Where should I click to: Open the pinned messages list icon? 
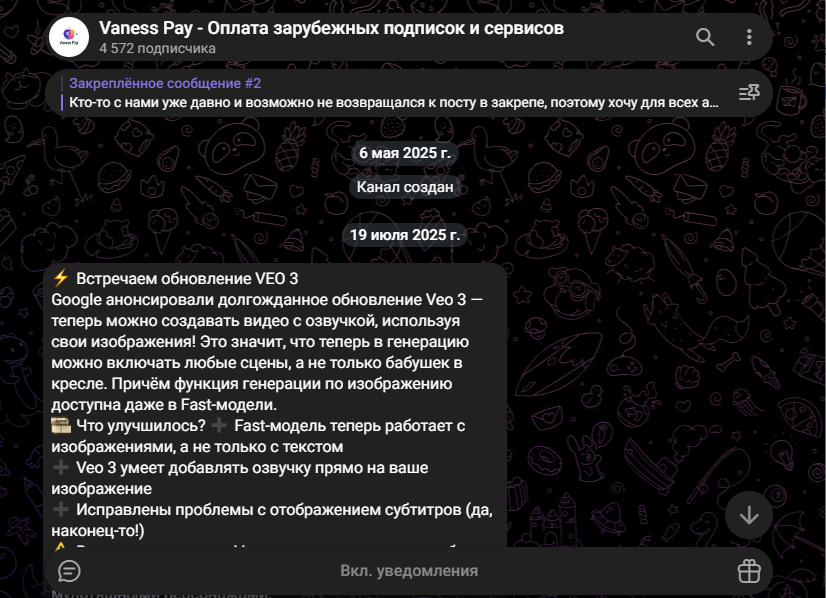(749, 93)
